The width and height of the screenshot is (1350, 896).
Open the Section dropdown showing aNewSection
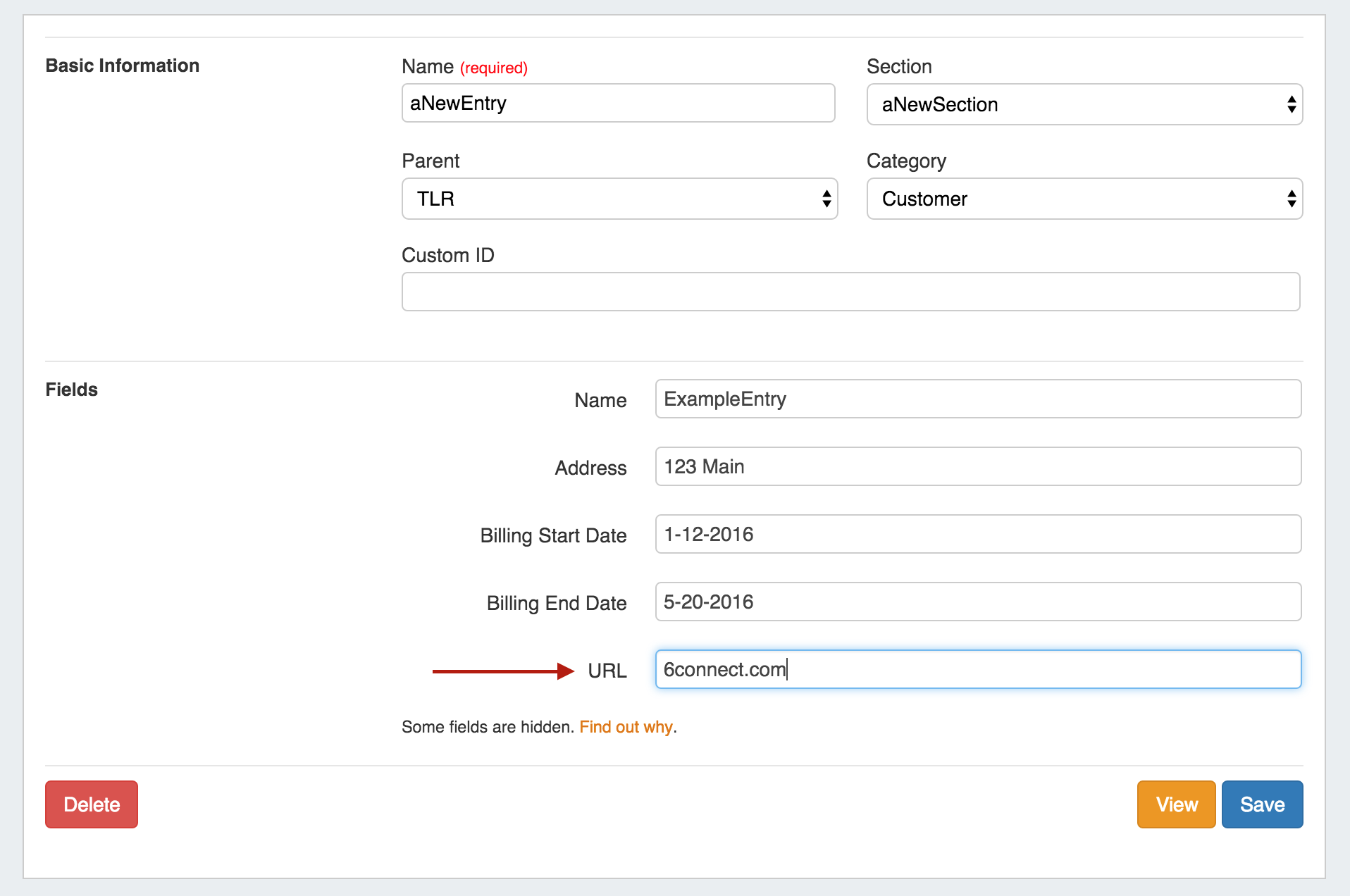(1084, 105)
